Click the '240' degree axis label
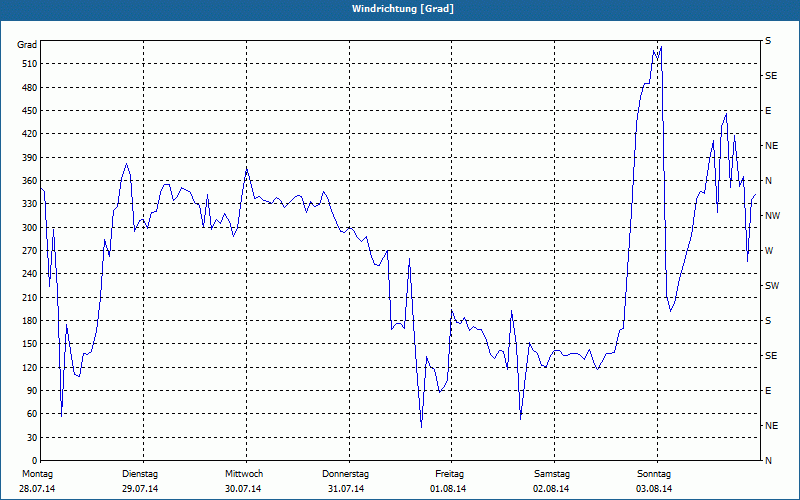Image resolution: width=800 pixels, height=500 pixels. point(30,274)
